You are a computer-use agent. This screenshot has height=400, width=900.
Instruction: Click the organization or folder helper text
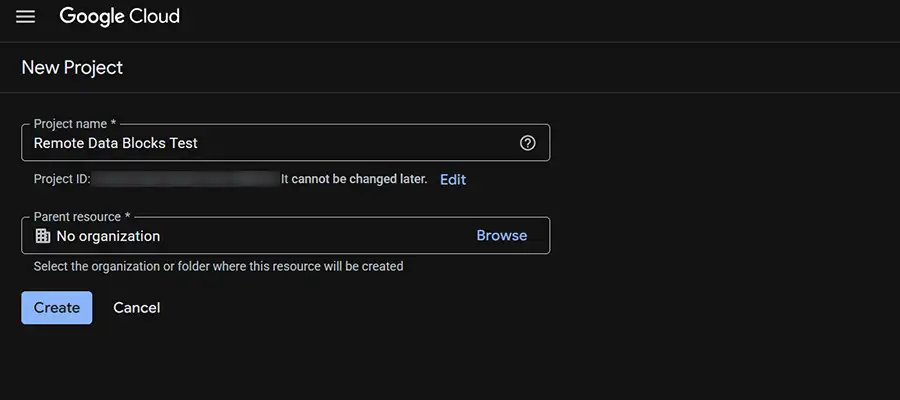(x=218, y=267)
